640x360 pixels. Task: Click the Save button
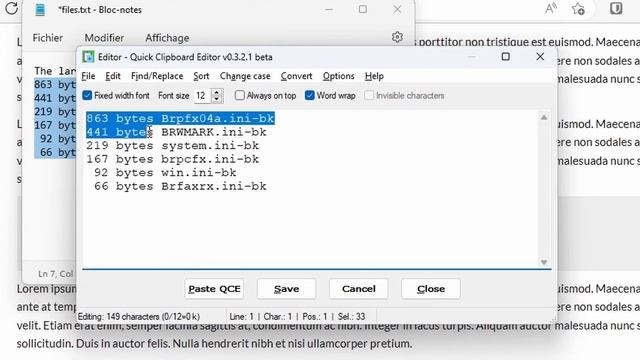[x=287, y=289]
